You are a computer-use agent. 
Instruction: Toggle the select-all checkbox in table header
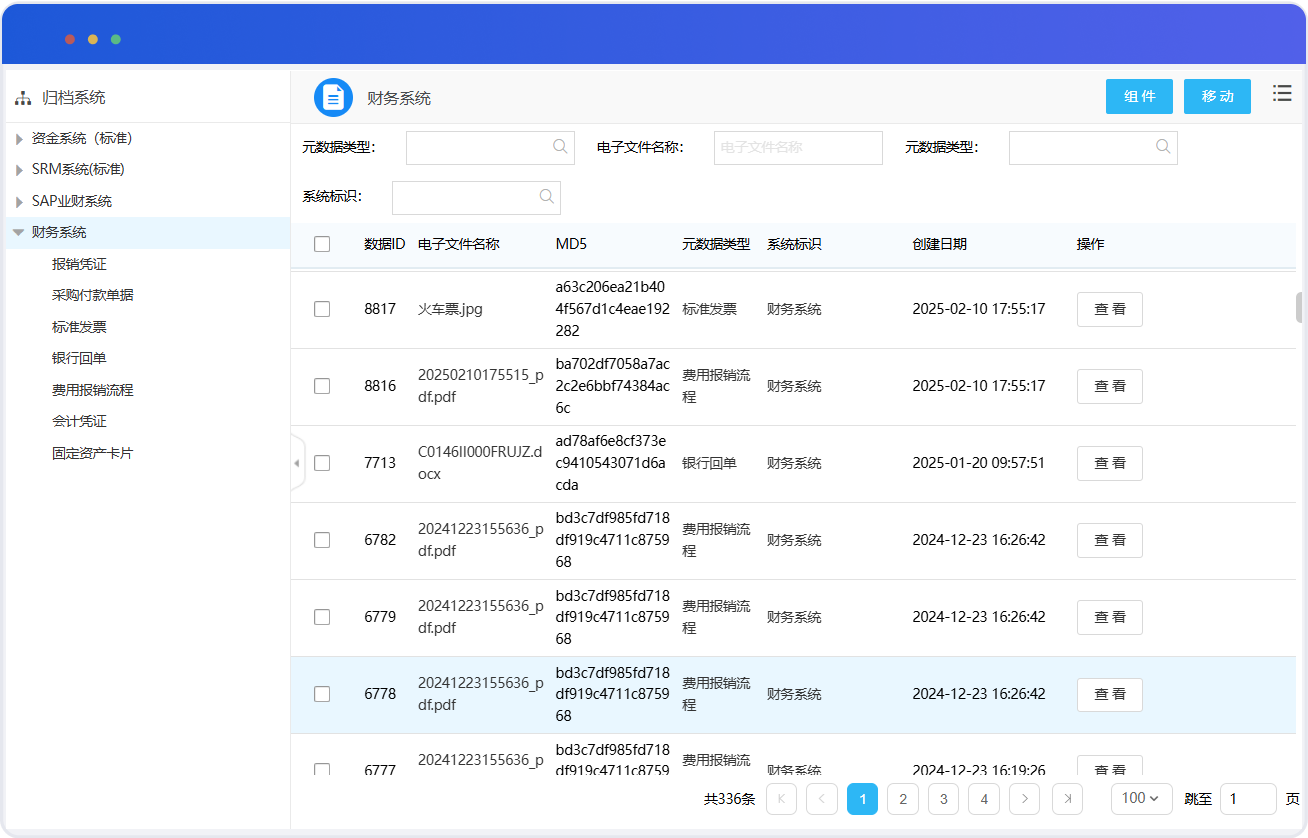pos(322,244)
